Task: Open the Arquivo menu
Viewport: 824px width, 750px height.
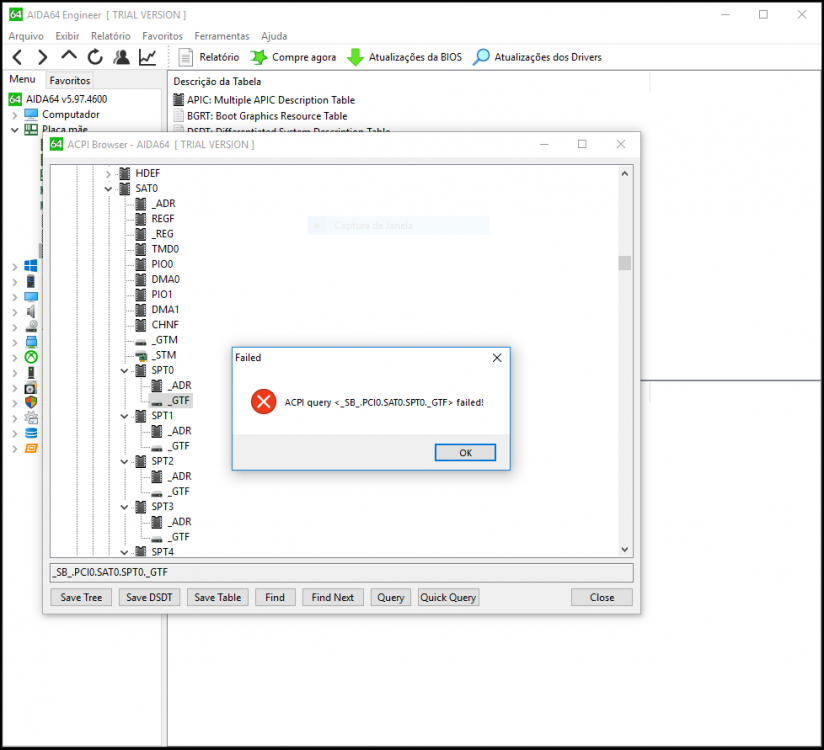Action: coord(26,36)
